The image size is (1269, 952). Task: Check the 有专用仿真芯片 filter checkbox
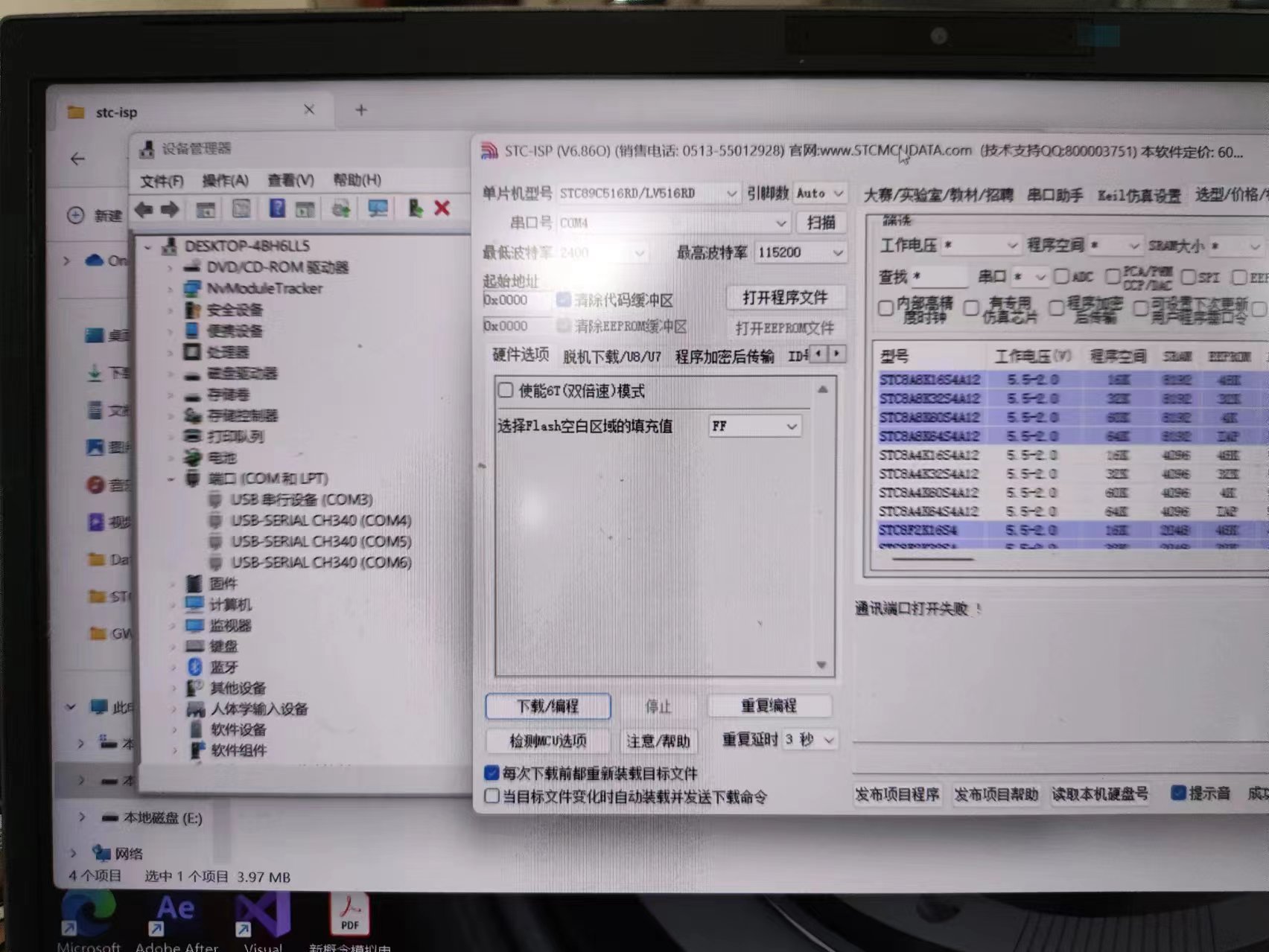(x=971, y=308)
